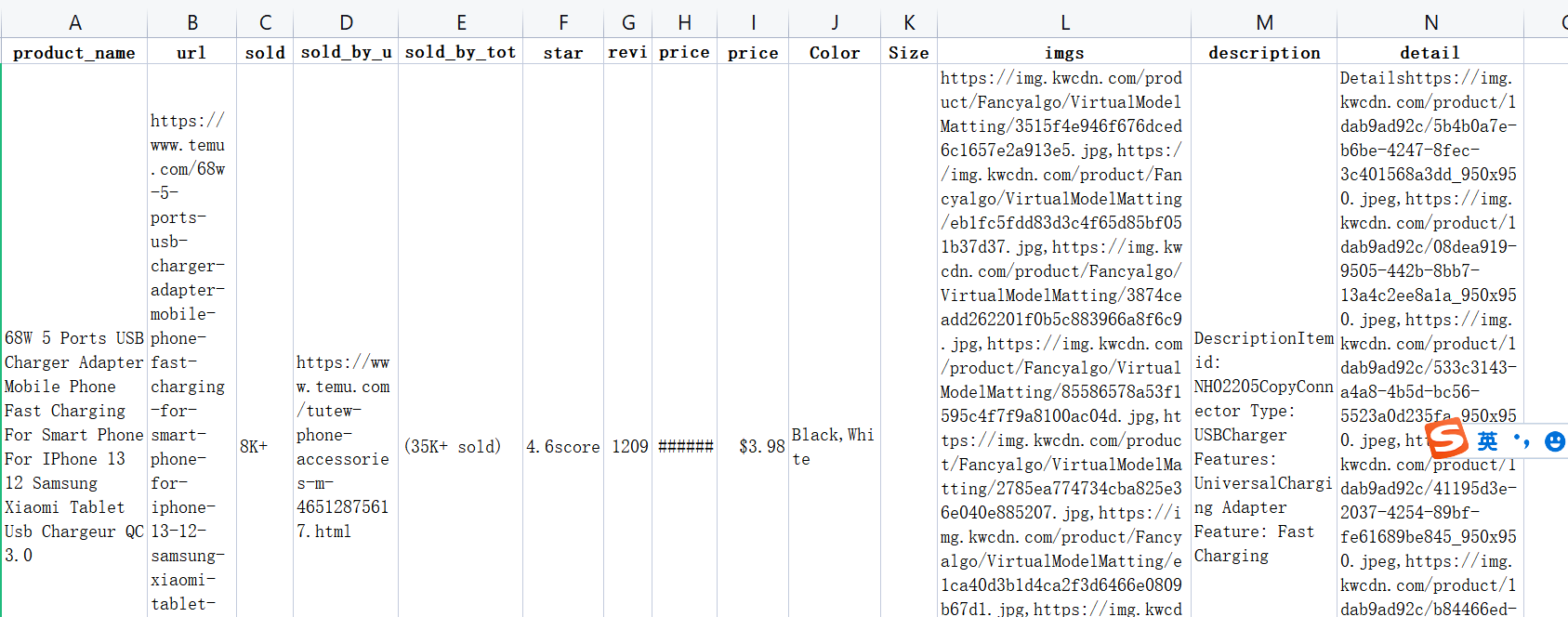This screenshot has height=617, width=1568.
Task: Click the Sogou input method logo
Action: [1447, 439]
